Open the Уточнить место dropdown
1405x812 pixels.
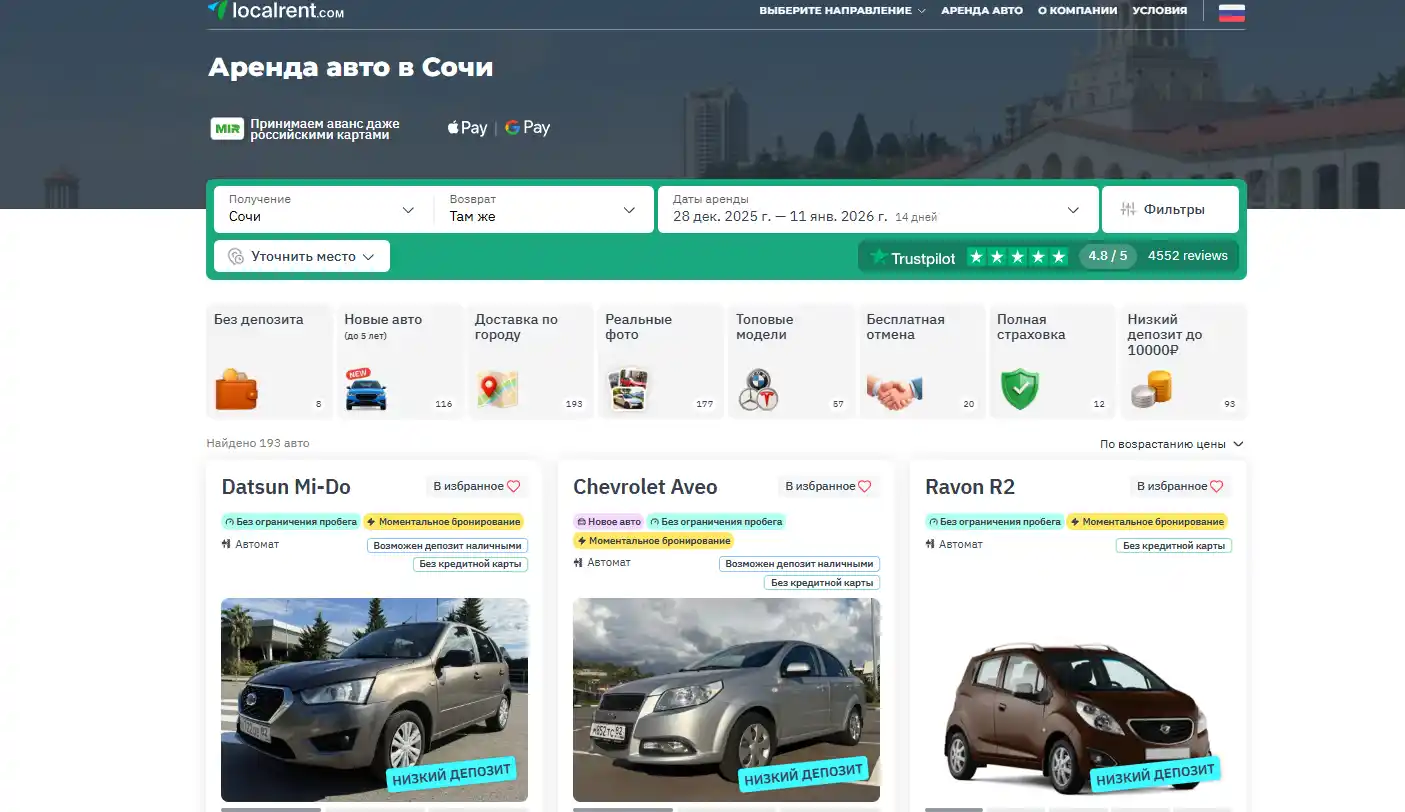(x=301, y=256)
